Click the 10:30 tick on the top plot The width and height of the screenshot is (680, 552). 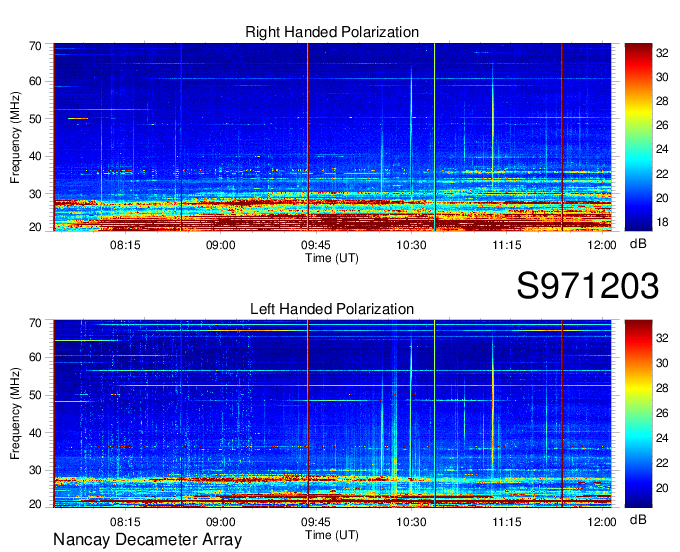(411, 245)
